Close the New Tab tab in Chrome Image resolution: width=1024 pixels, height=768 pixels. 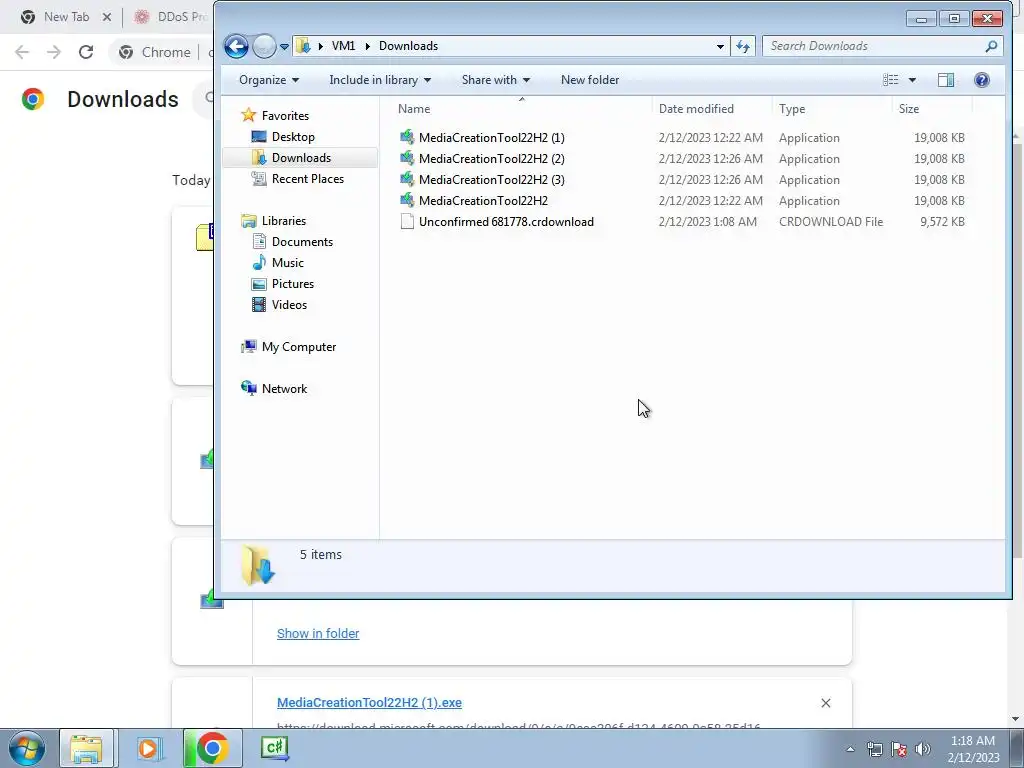point(107,17)
